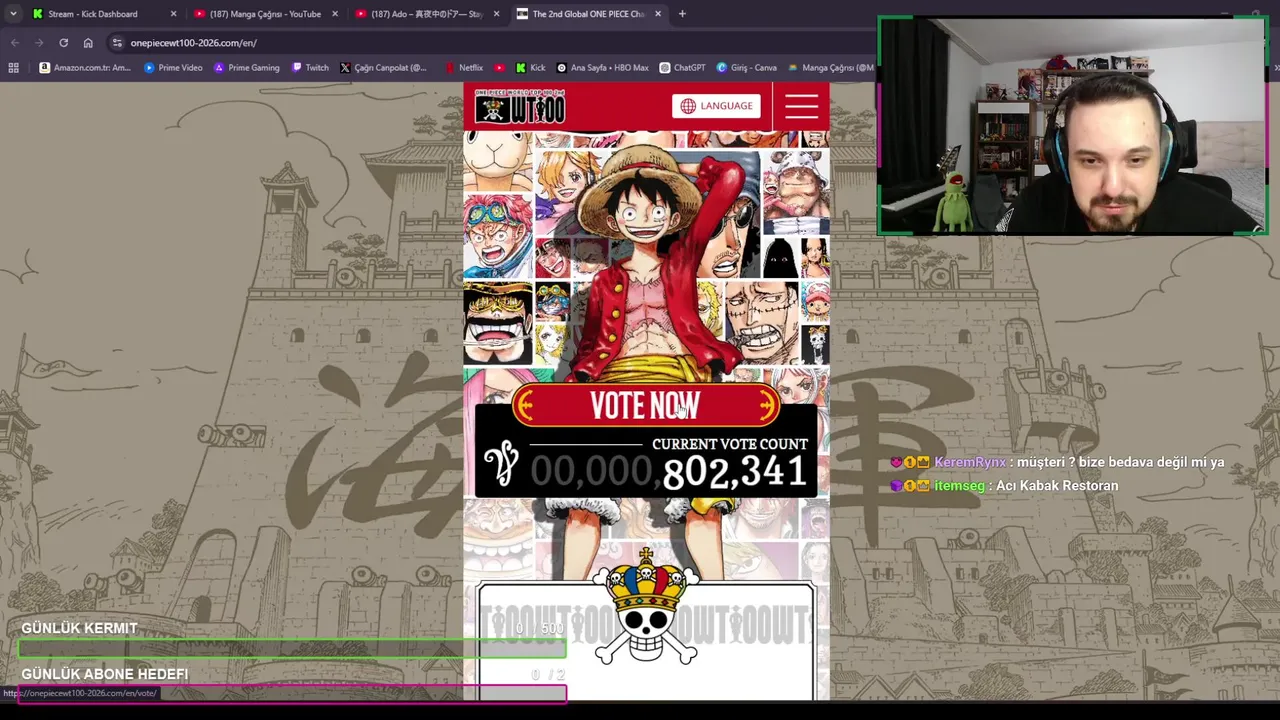Open the browser home page
Image resolution: width=1280 pixels, height=720 pixels.
point(88,43)
